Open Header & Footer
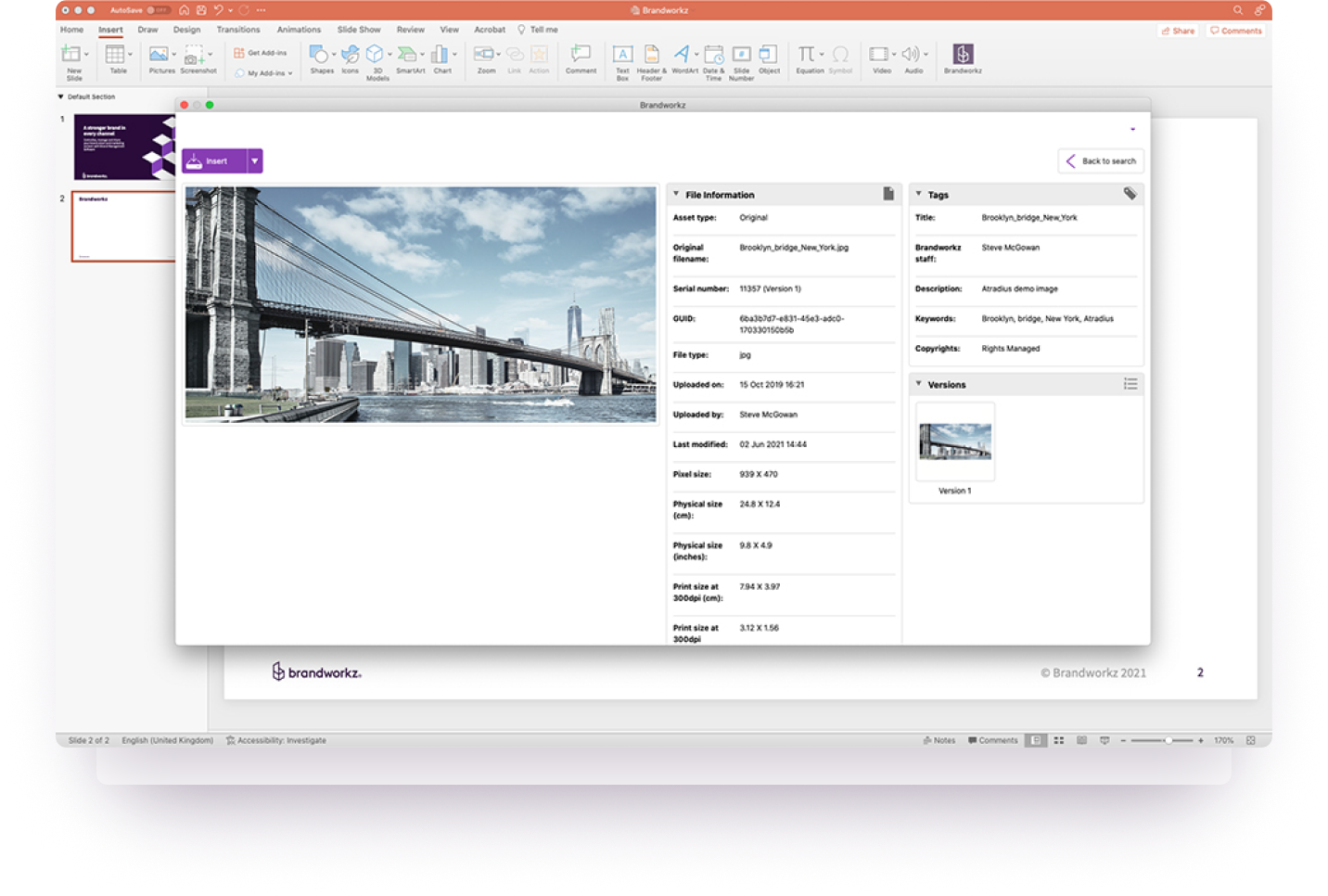This screenshot has width=1328, height=896. click(x=651, y=61)
